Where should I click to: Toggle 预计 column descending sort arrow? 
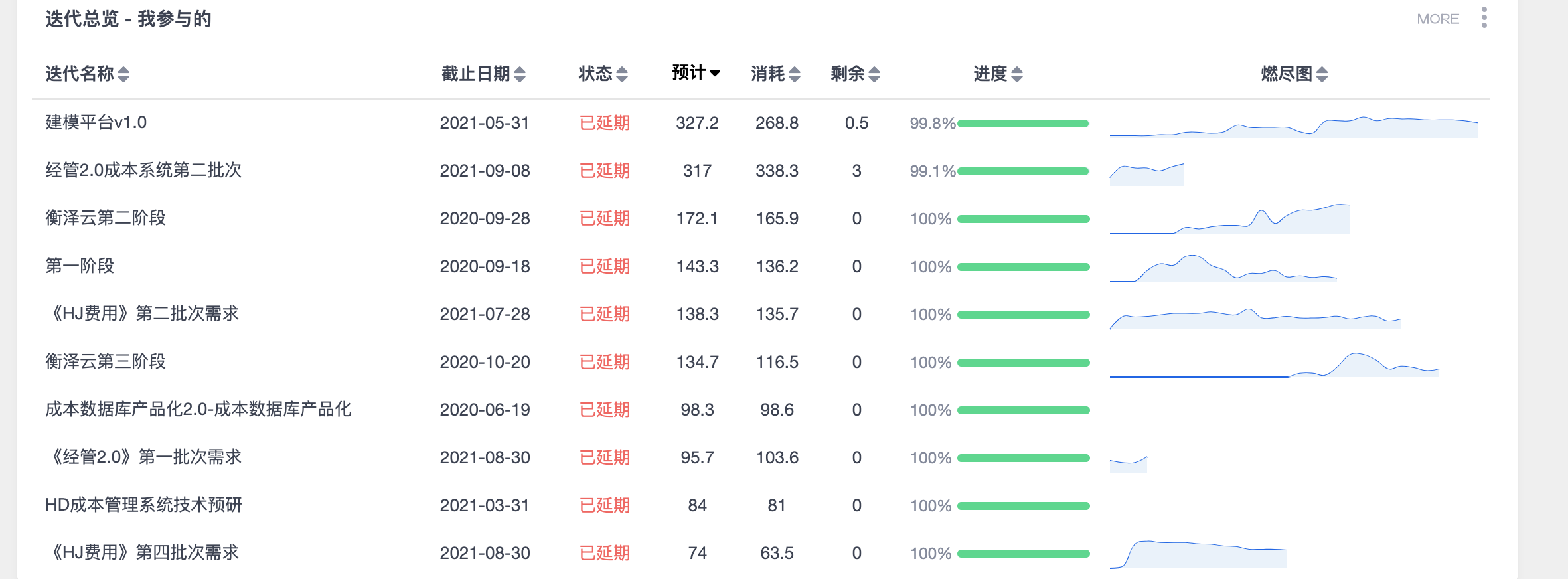point(715,74)
